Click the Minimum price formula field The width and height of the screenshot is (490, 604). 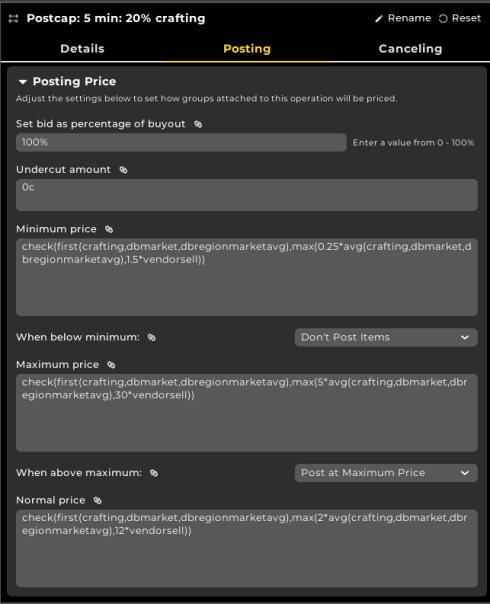point(247,277)
